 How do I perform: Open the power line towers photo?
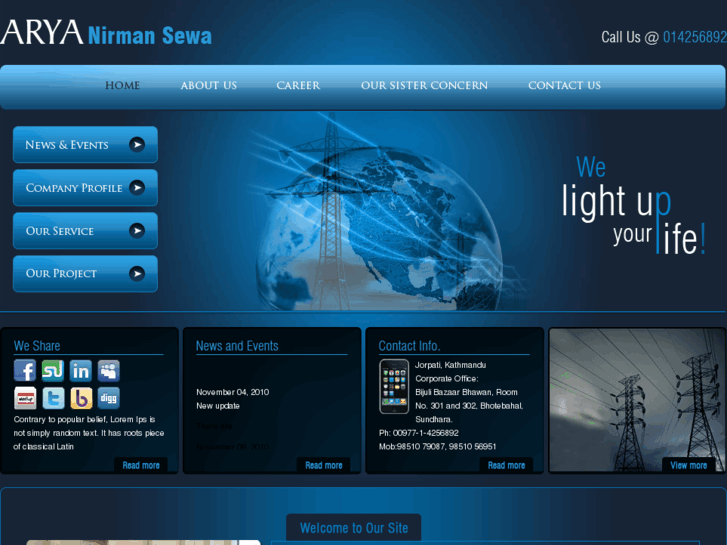tap(637, 400)
